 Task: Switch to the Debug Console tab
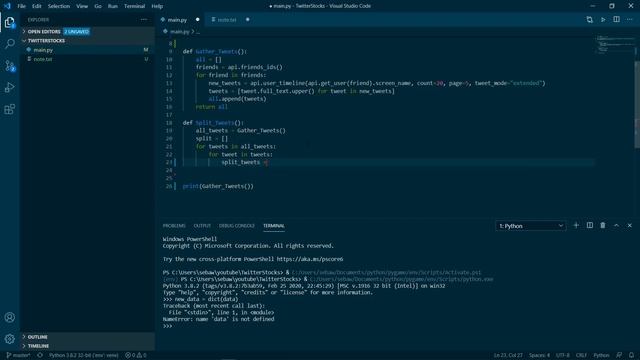tap(237, 226)
